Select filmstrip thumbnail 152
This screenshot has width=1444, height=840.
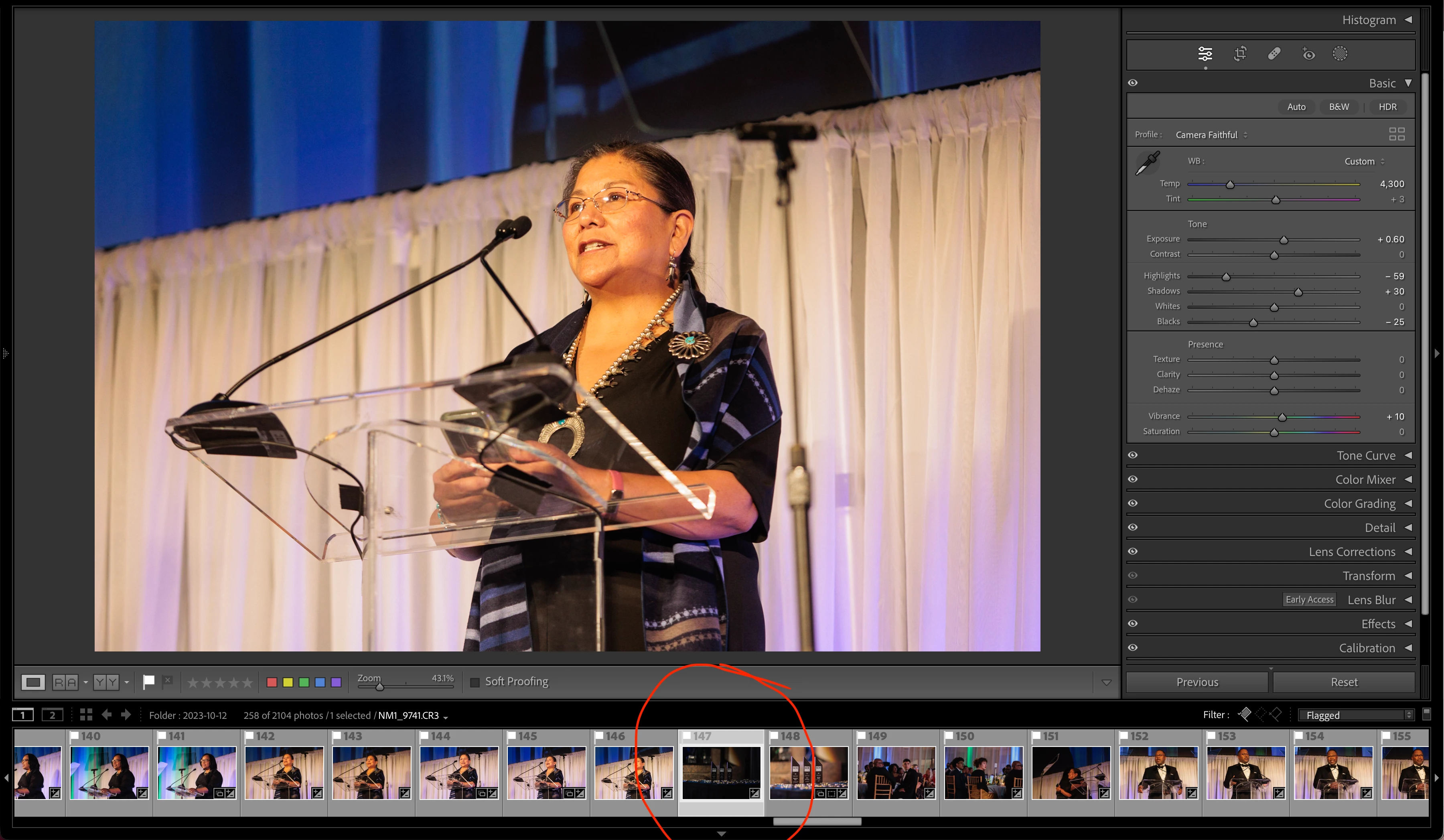(1158, 772)
